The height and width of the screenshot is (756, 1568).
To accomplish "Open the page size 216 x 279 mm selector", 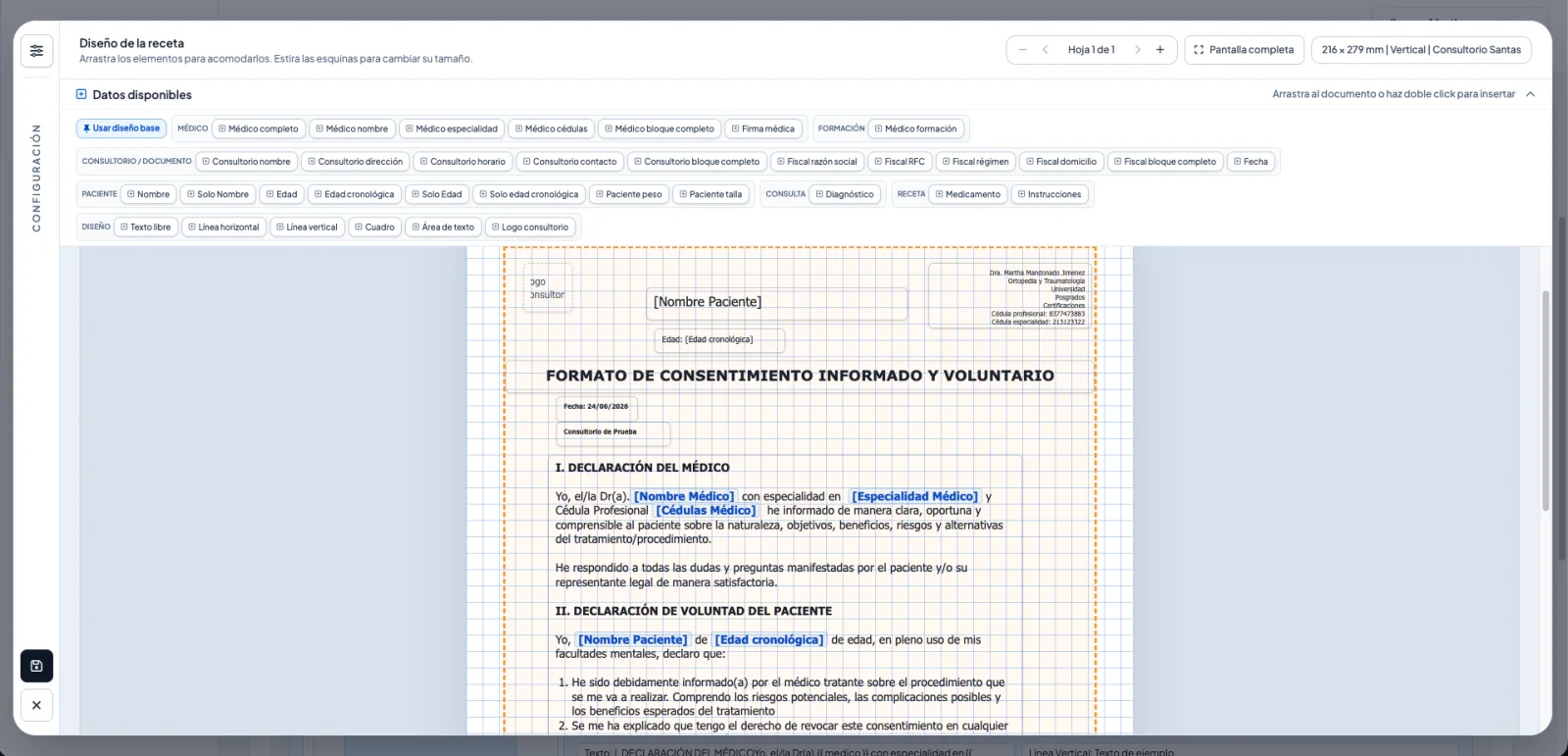I will point(1421,50).
